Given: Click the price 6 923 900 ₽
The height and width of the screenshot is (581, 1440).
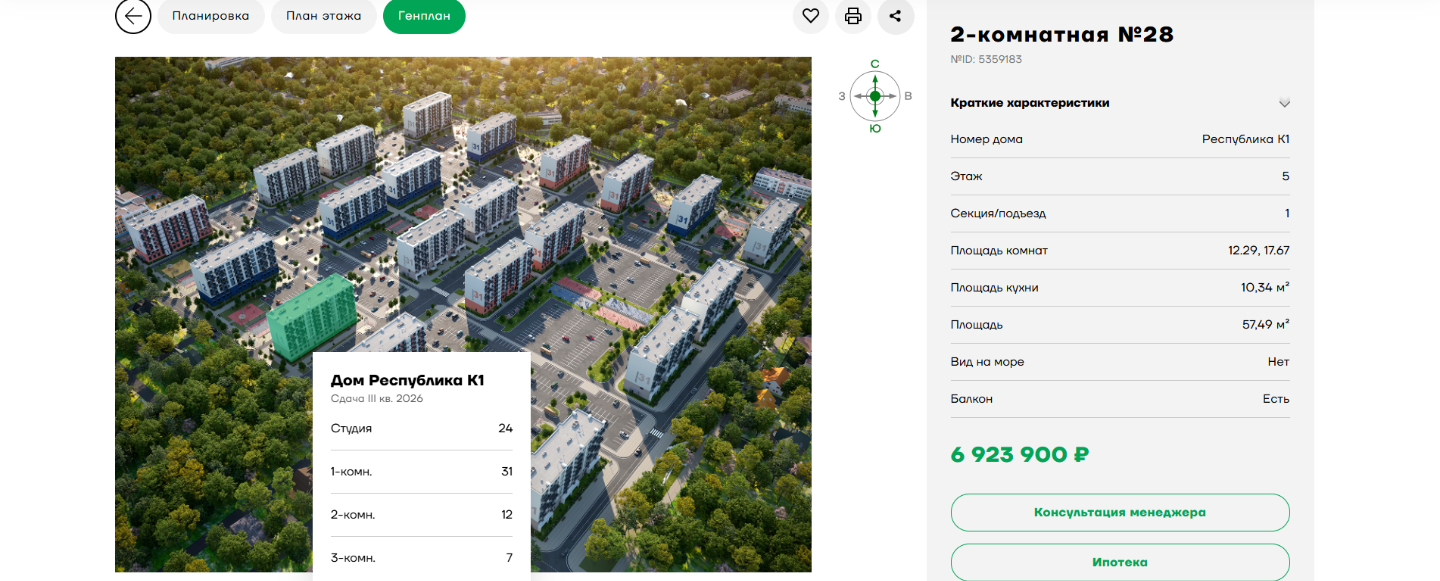Looking at the screenshot, I should point(1019,455).
